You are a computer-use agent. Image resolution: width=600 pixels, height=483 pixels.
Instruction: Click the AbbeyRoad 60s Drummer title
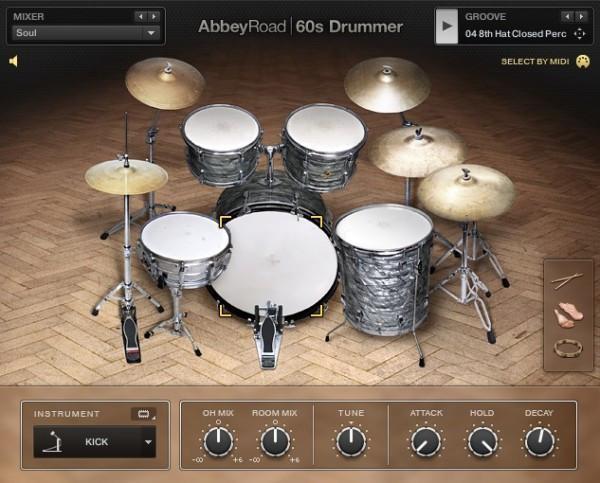pyautogui.click(x=300, y=26)
